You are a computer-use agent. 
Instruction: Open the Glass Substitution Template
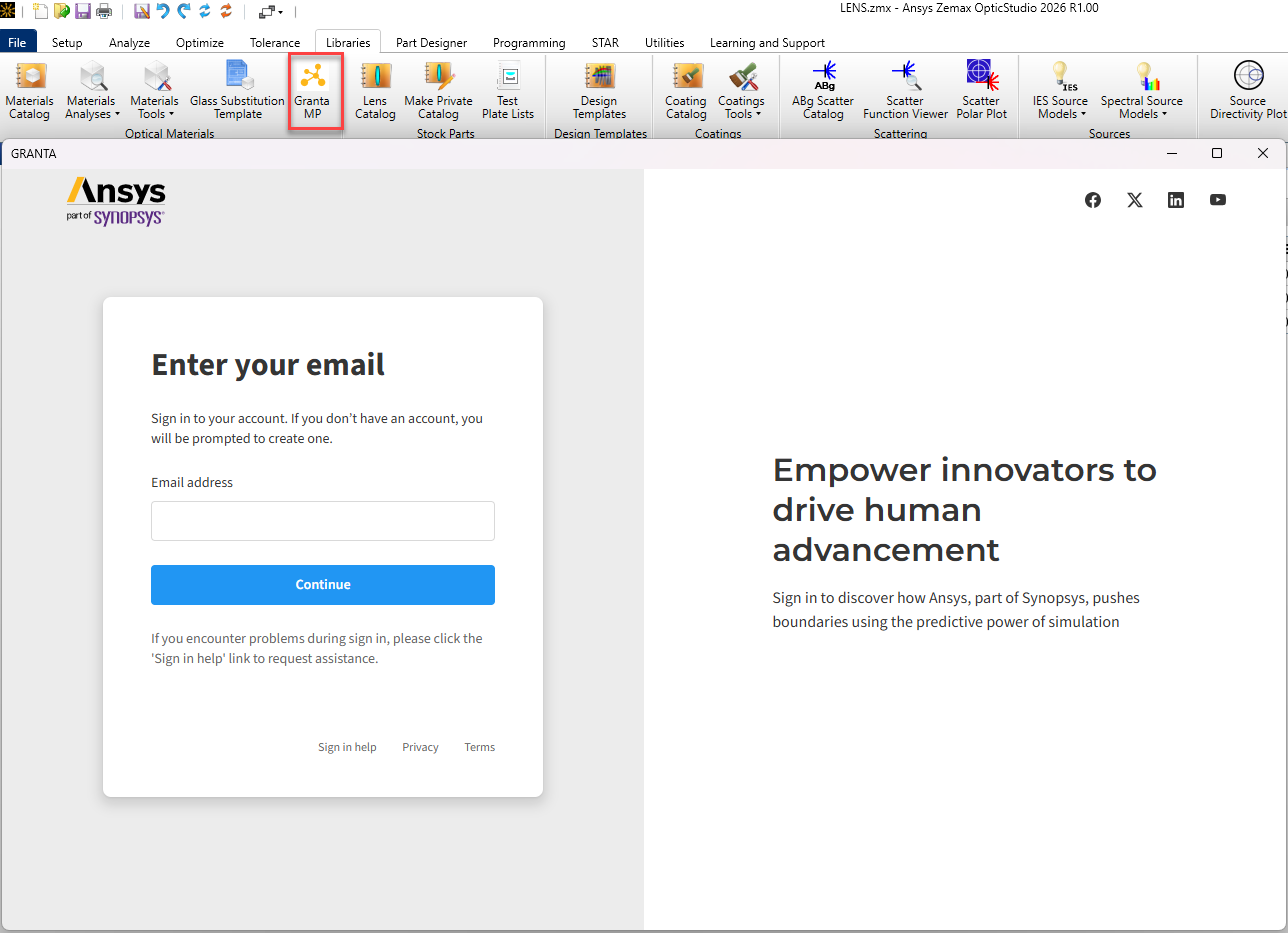[237, 91]
